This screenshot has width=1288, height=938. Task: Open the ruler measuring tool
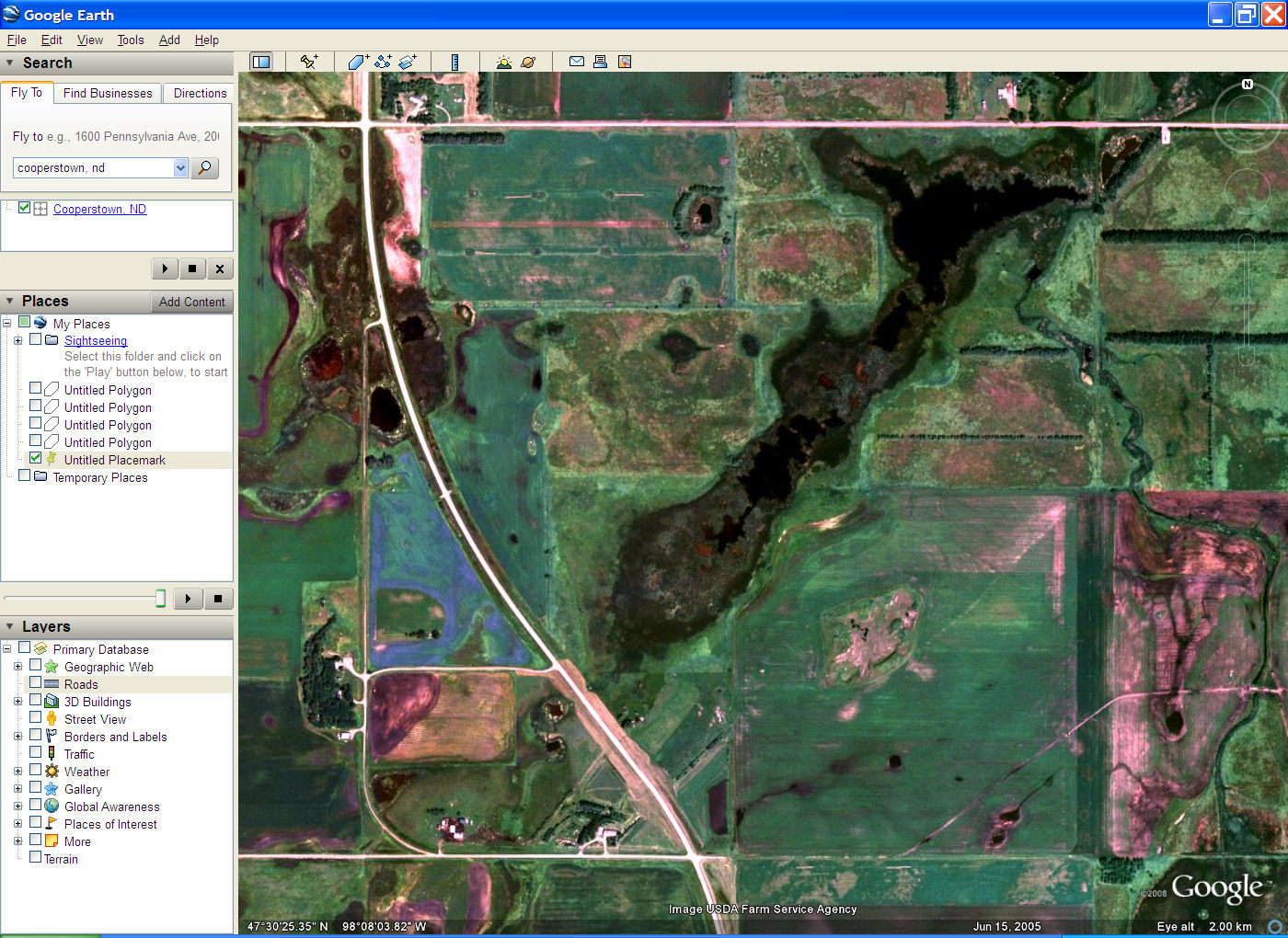pyautogui.click(x=454, y=62)
